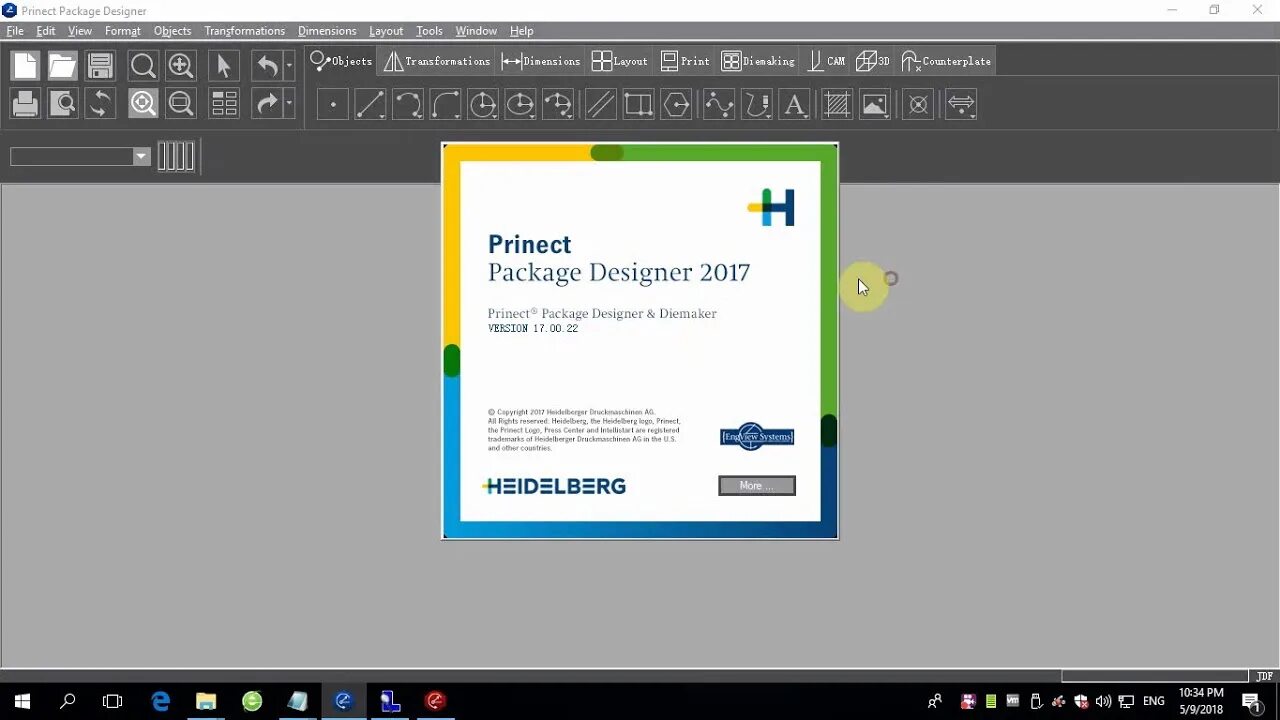Select the arrow selection tool
Screen dimensions: 1280x720
(224, 65)
